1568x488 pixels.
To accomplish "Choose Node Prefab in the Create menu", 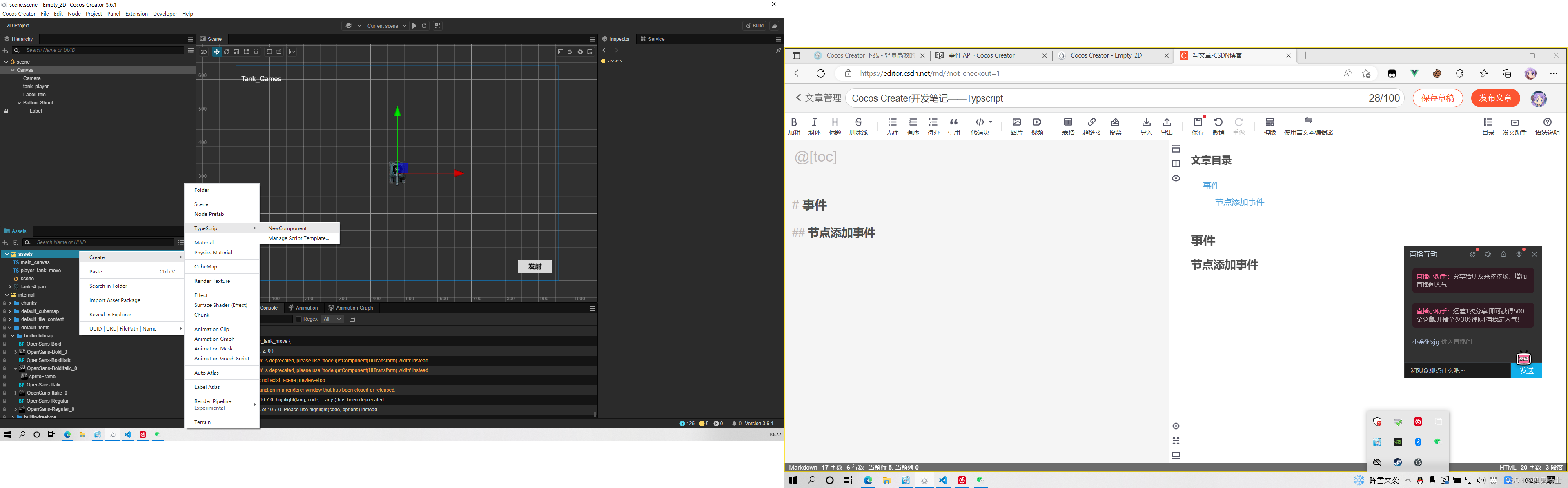I will pyautogui.click(x=222, y=214).
